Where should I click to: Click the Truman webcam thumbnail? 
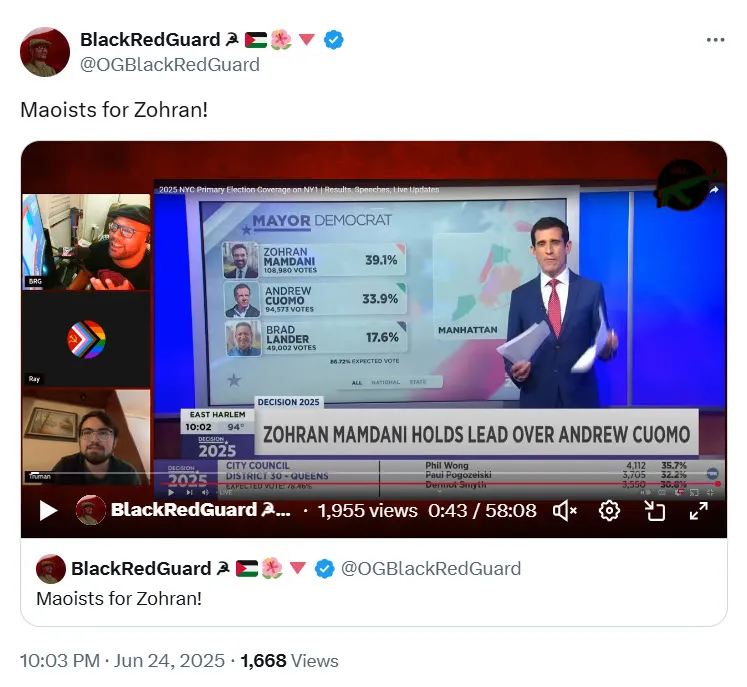pos(86,437)
